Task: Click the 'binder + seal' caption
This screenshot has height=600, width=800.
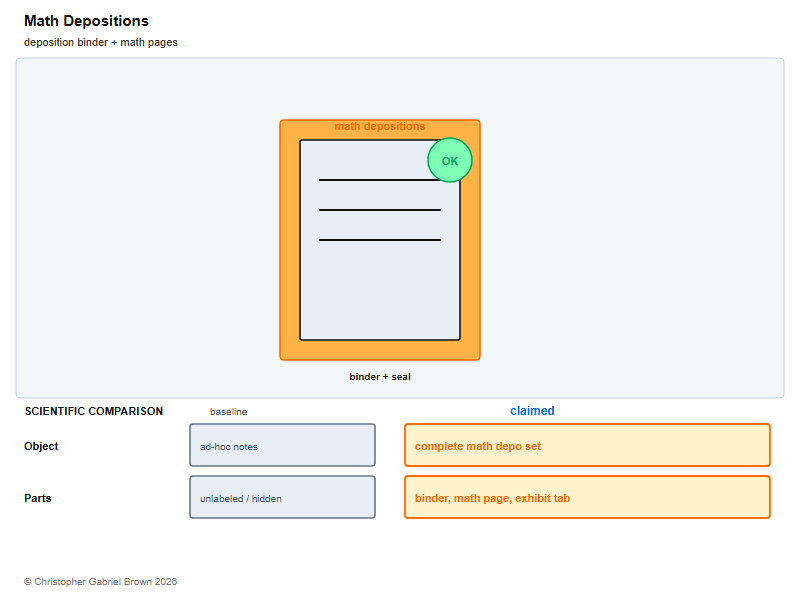Action: click(380, 377)
